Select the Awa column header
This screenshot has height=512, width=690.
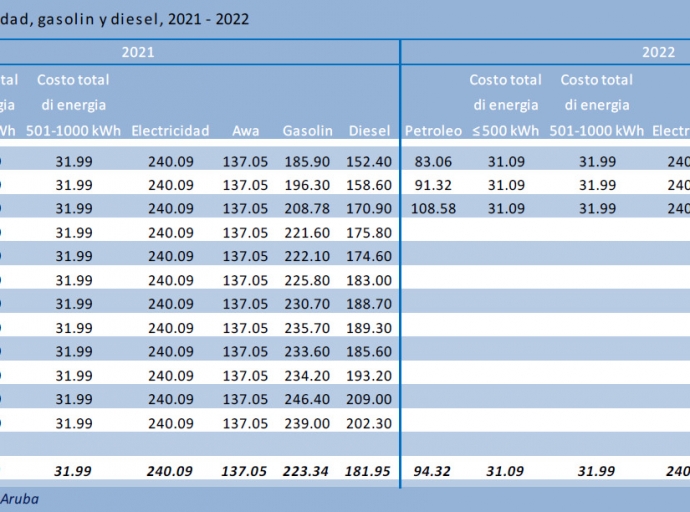point(246,131)
